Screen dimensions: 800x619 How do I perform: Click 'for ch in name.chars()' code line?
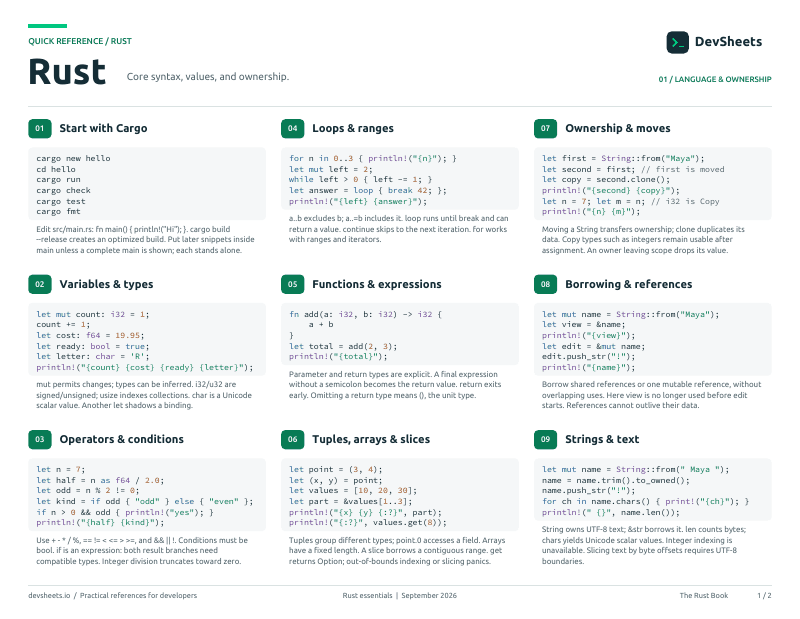click(x=645, y=501)
